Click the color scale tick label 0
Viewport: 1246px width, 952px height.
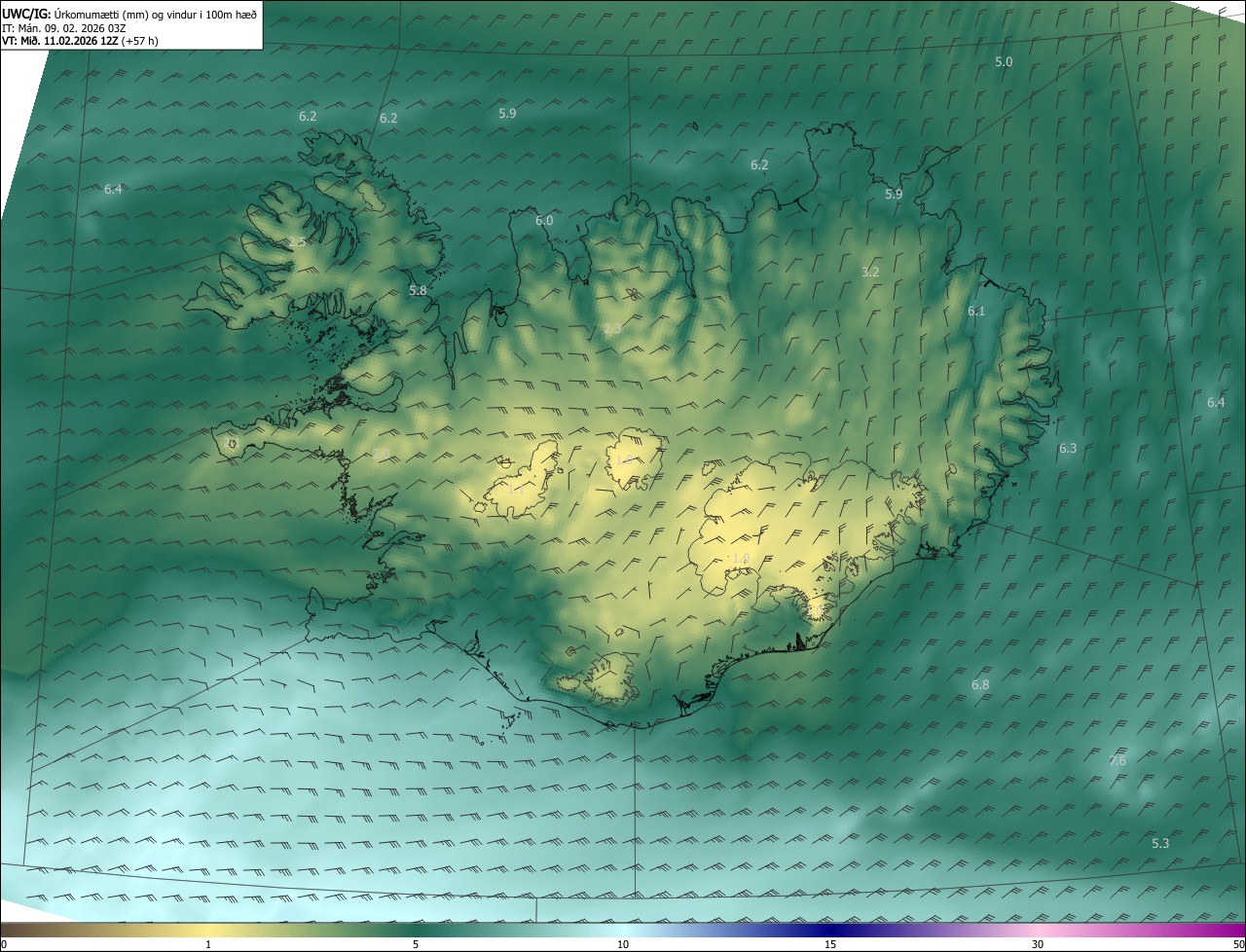tap(4, 944)
